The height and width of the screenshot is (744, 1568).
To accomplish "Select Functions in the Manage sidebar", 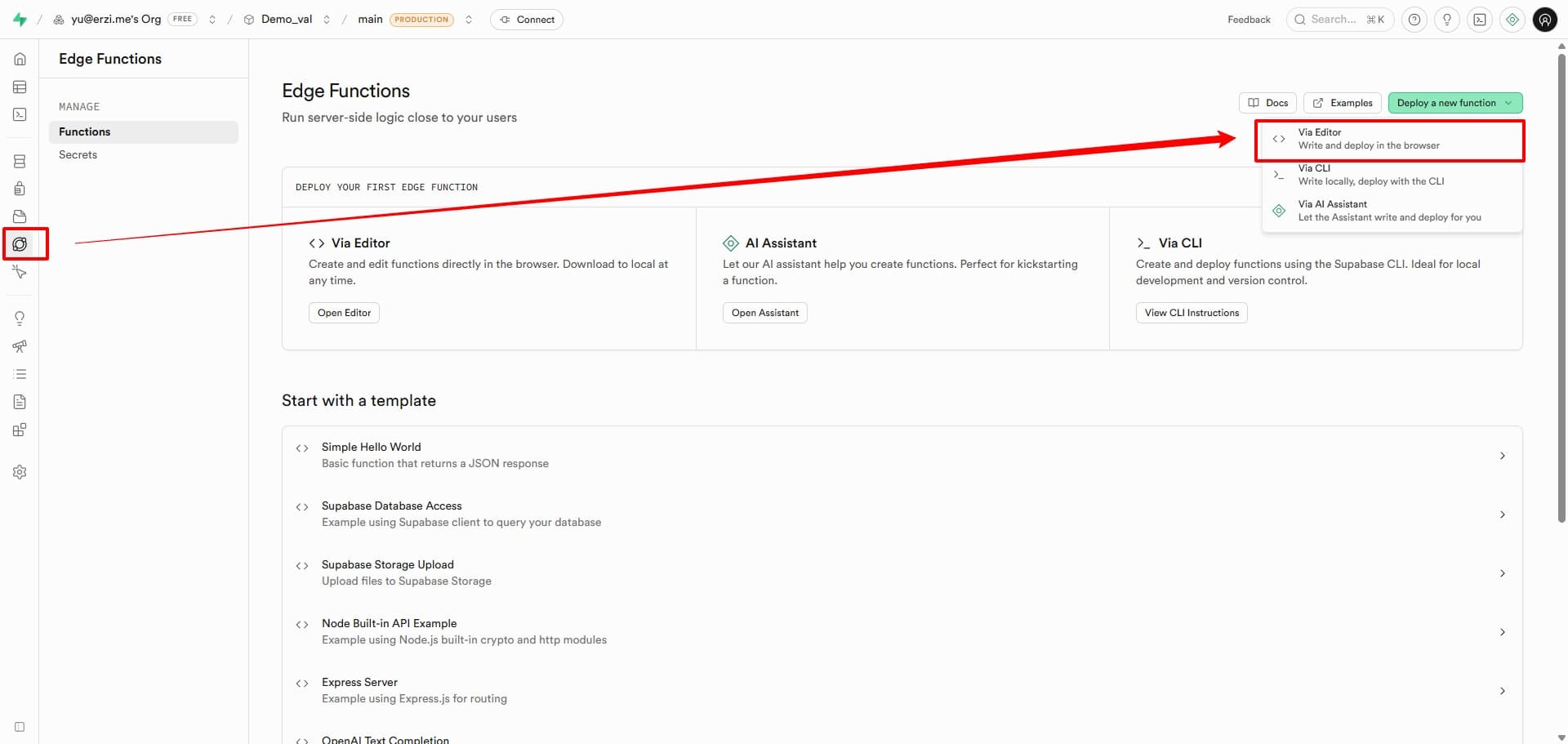I will (x=144, y=132).
